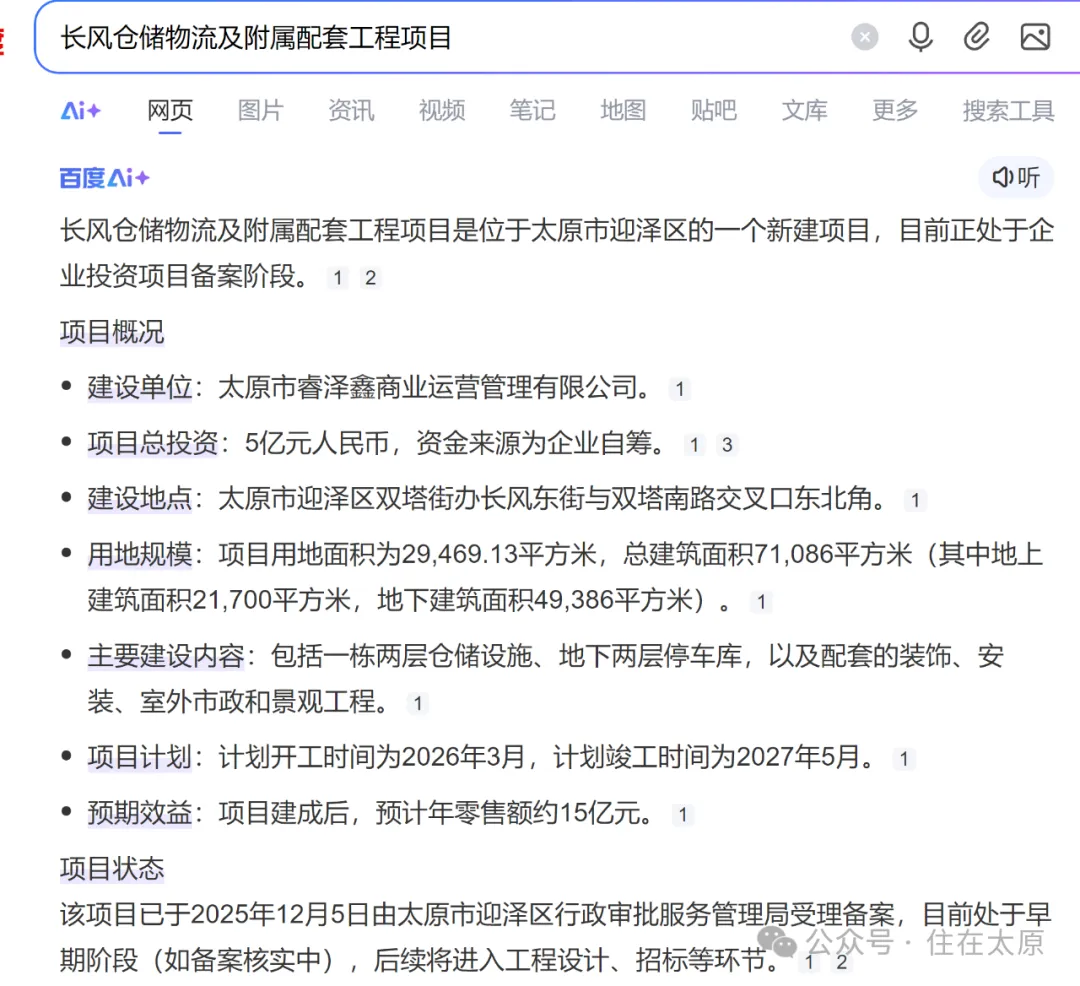The width and height of the screenshot is (1080, 986).
Task: Clear the search box with the x icon
Action: (x=864, y=37)
